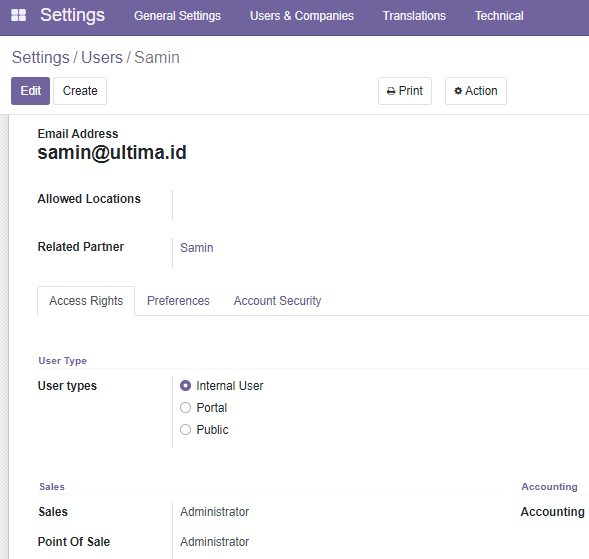Click the Edit button
Screen dimensions: 589x559
[30, 91]
